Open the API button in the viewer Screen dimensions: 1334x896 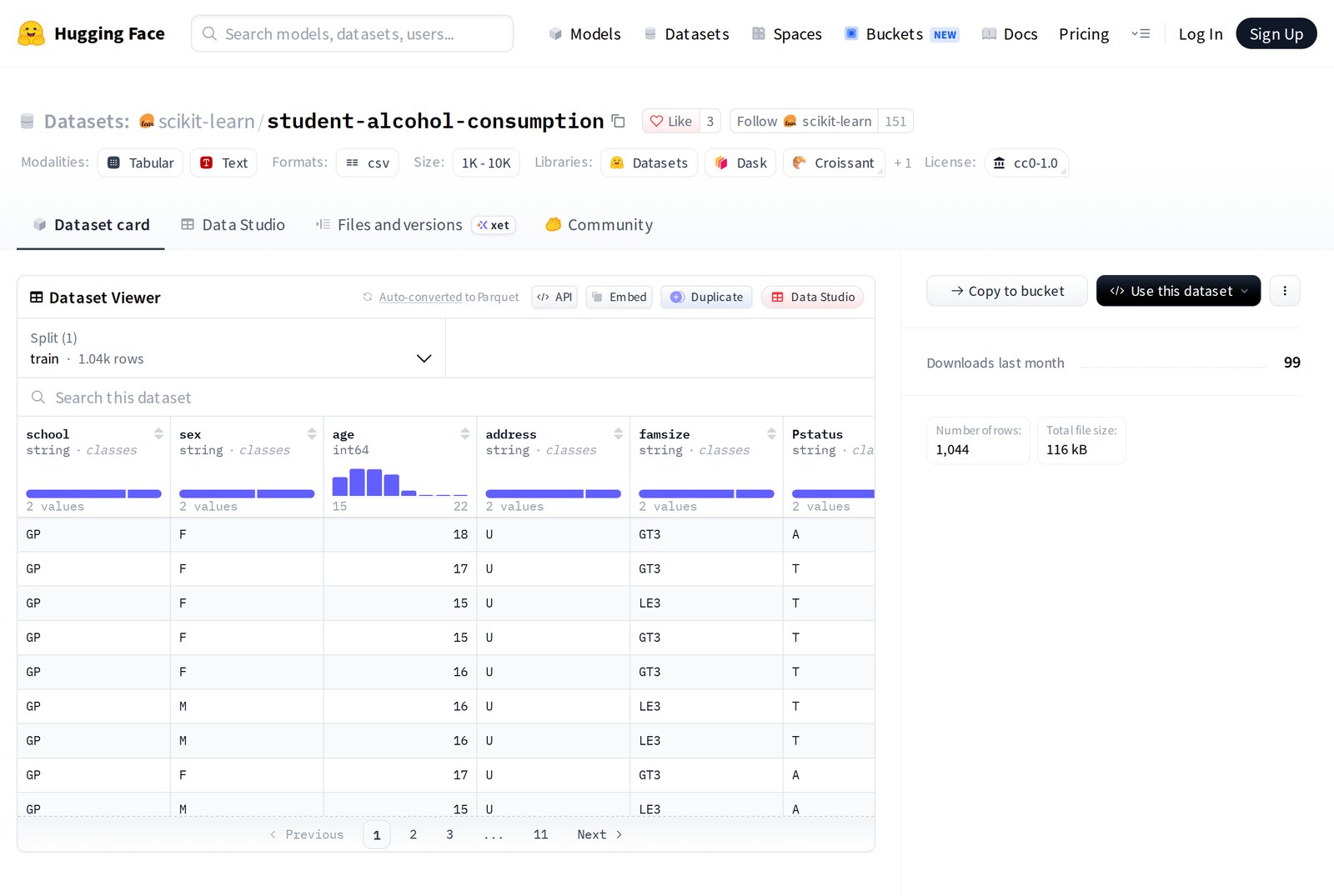pyautogui.click(x=554, y=297)
